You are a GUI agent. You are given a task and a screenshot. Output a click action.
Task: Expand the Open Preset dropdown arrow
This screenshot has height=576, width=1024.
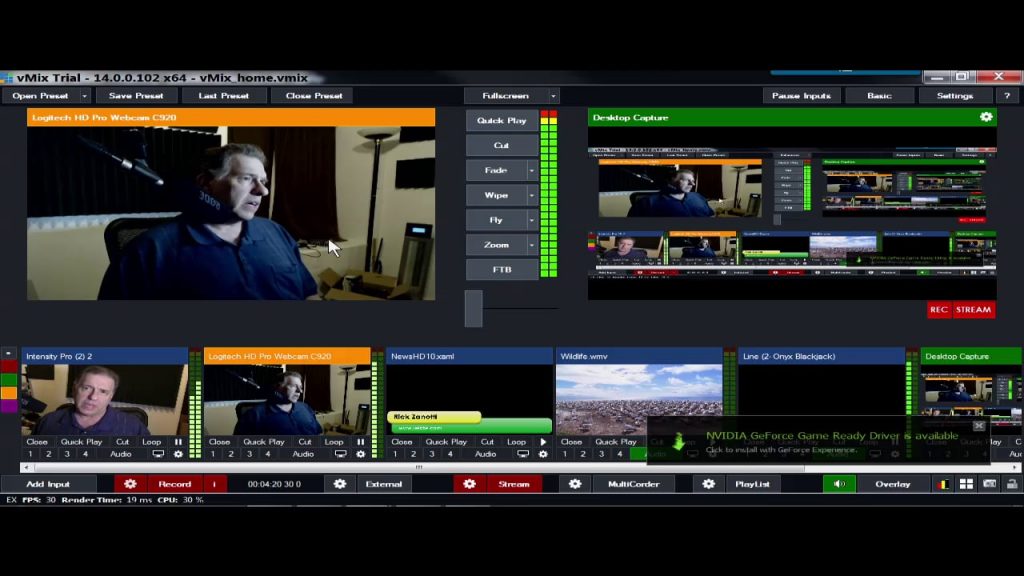point(84,96)
